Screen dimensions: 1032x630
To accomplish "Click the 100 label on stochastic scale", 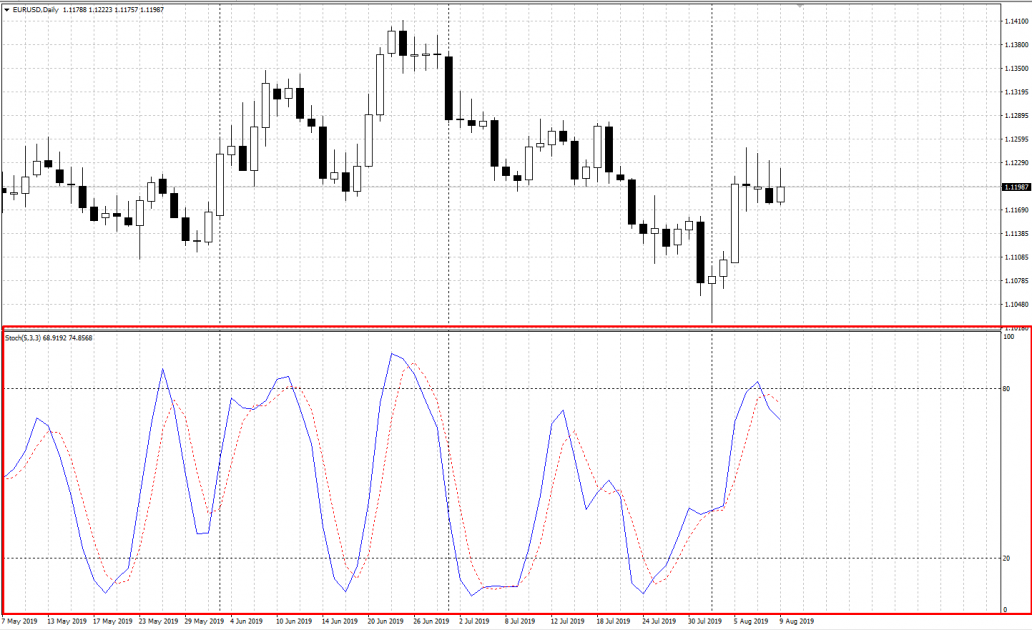I will tap(1008, 337).
